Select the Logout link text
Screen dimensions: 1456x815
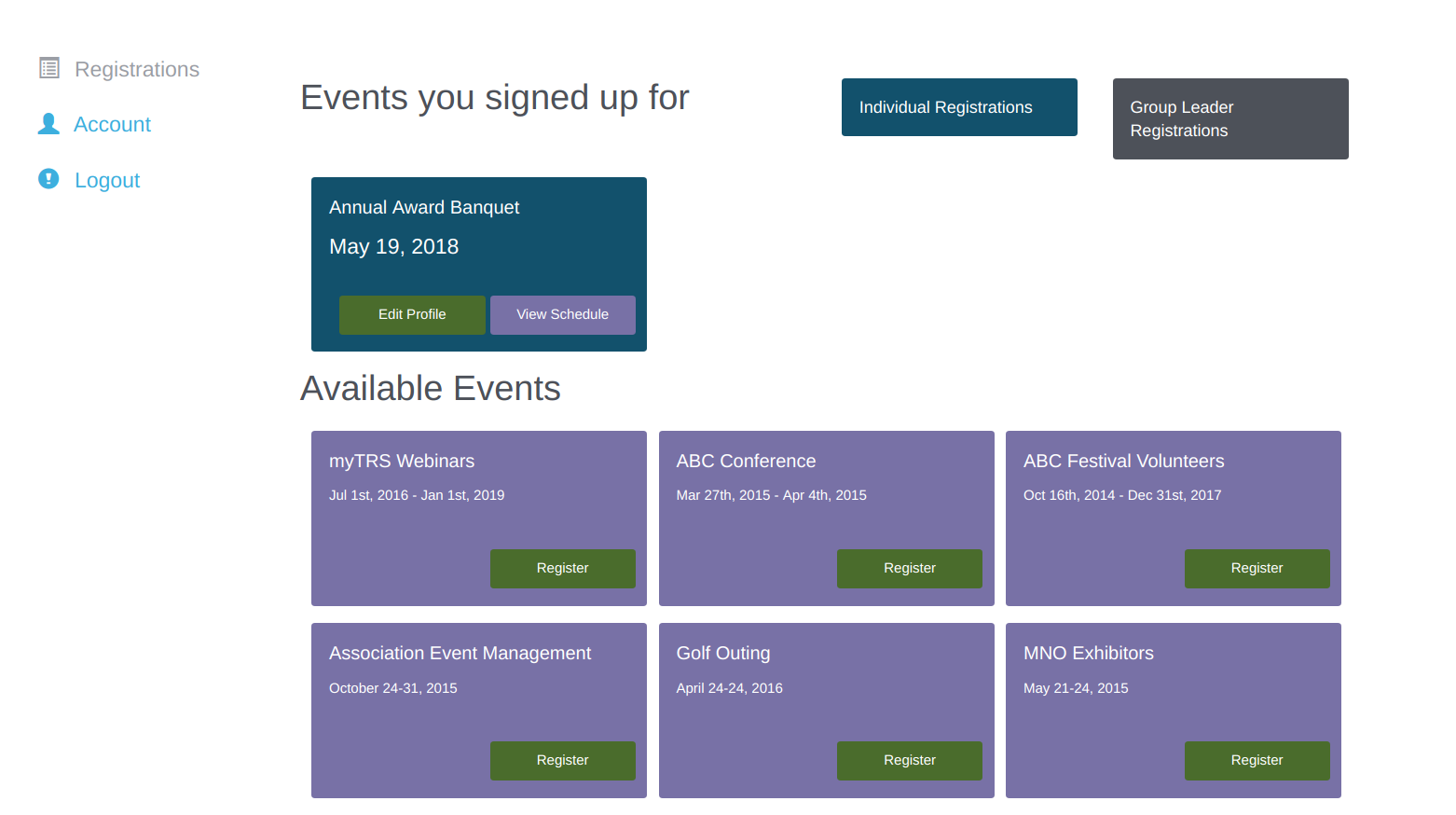click(107, 181)
